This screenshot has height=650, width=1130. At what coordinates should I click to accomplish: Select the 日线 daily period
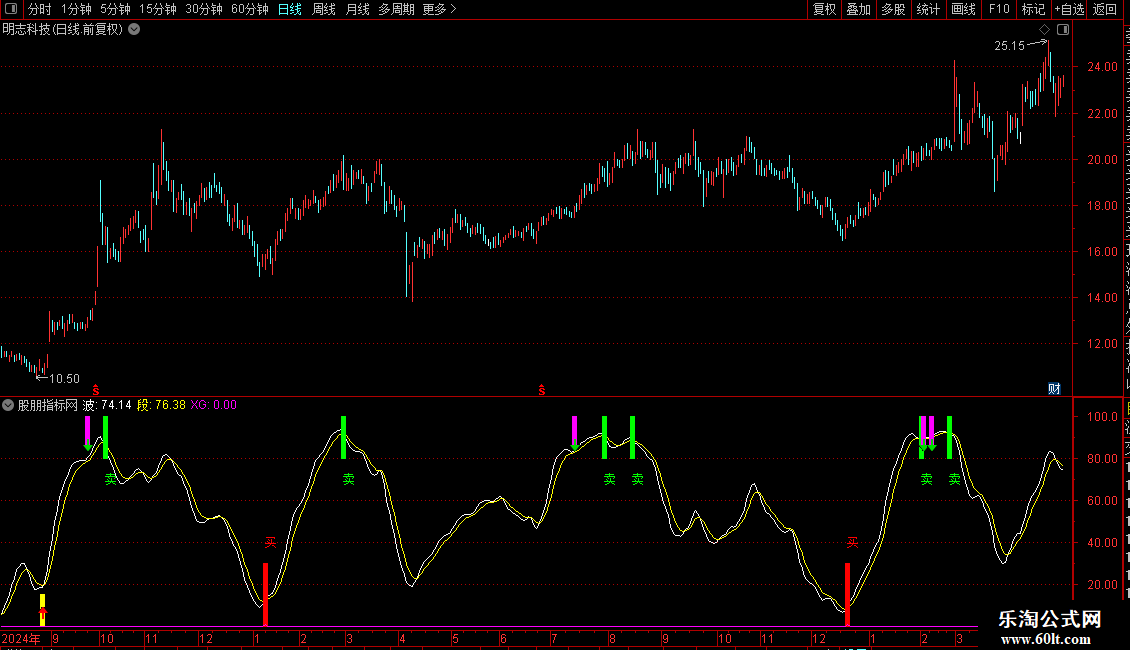(x=290, y=9)
